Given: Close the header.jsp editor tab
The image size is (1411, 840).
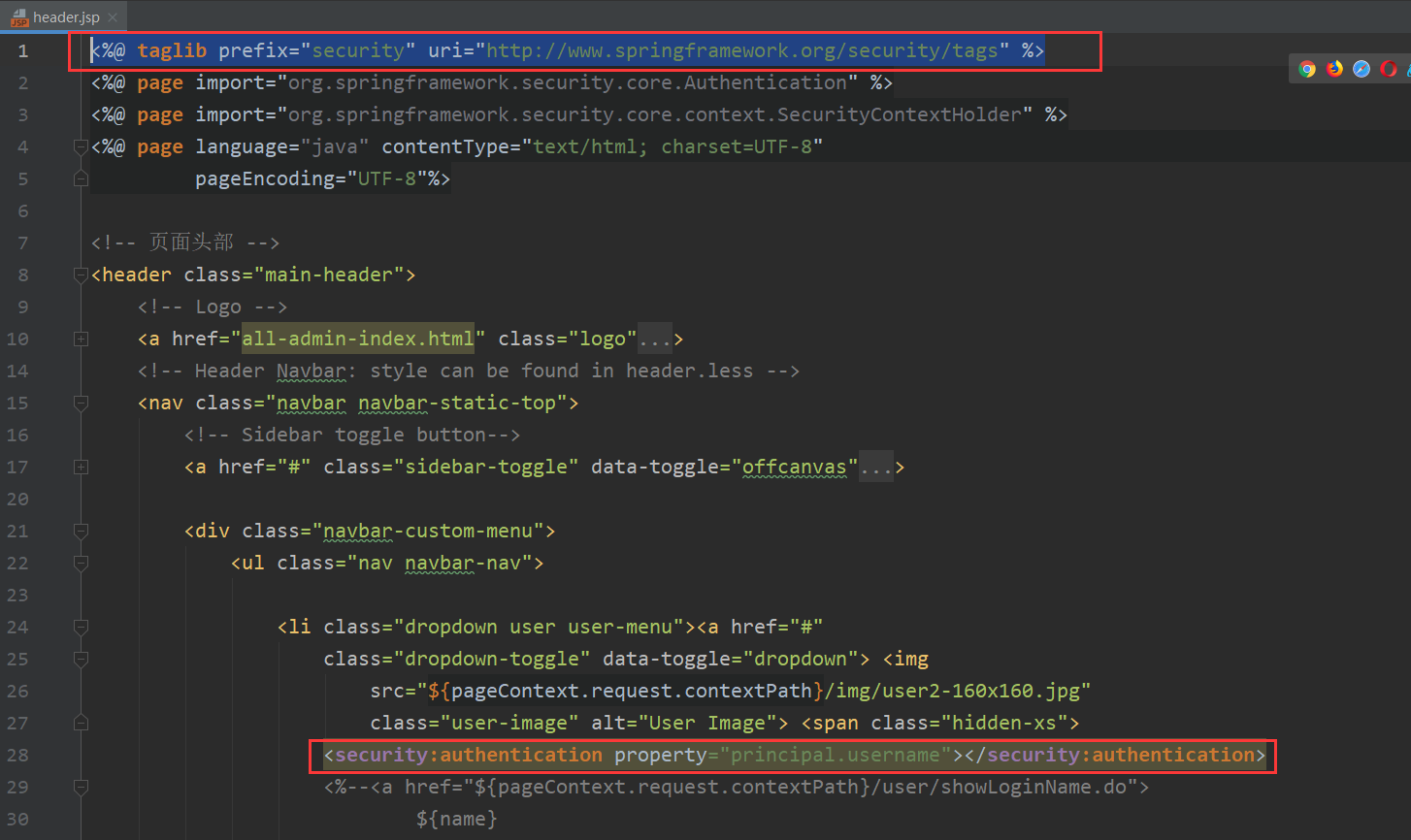Looking at the screenshot, I should 113,17.
